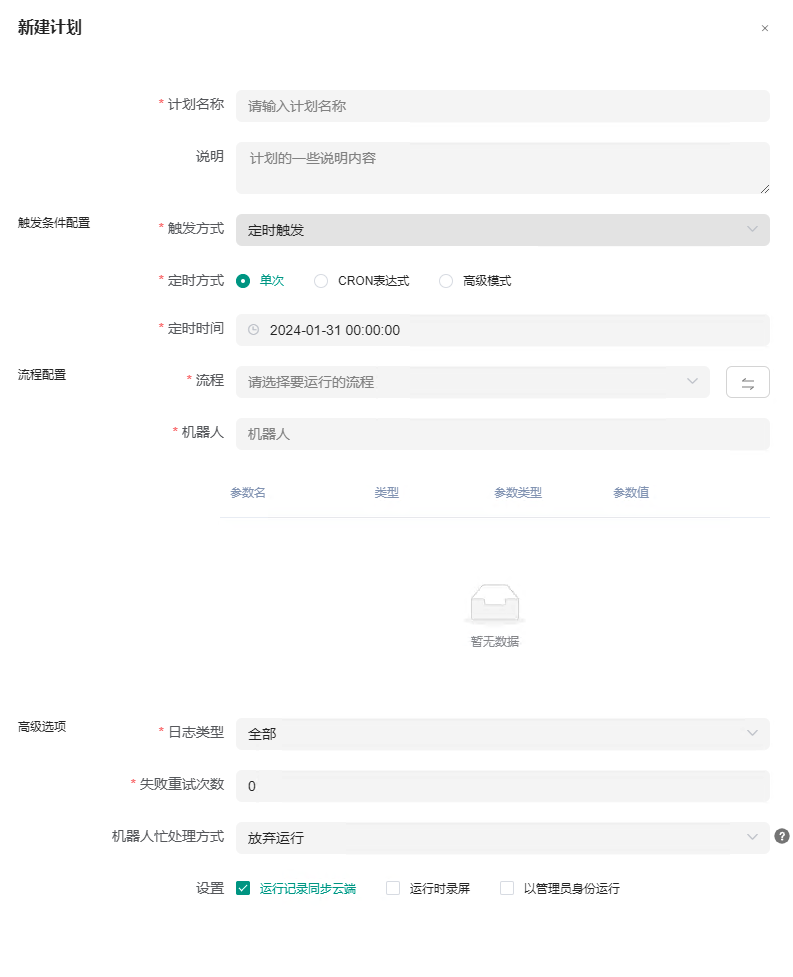Close the 新建计划 dialog
This screenshot has height=977, width=793.
pyautogui.click(x=764, y=28)
